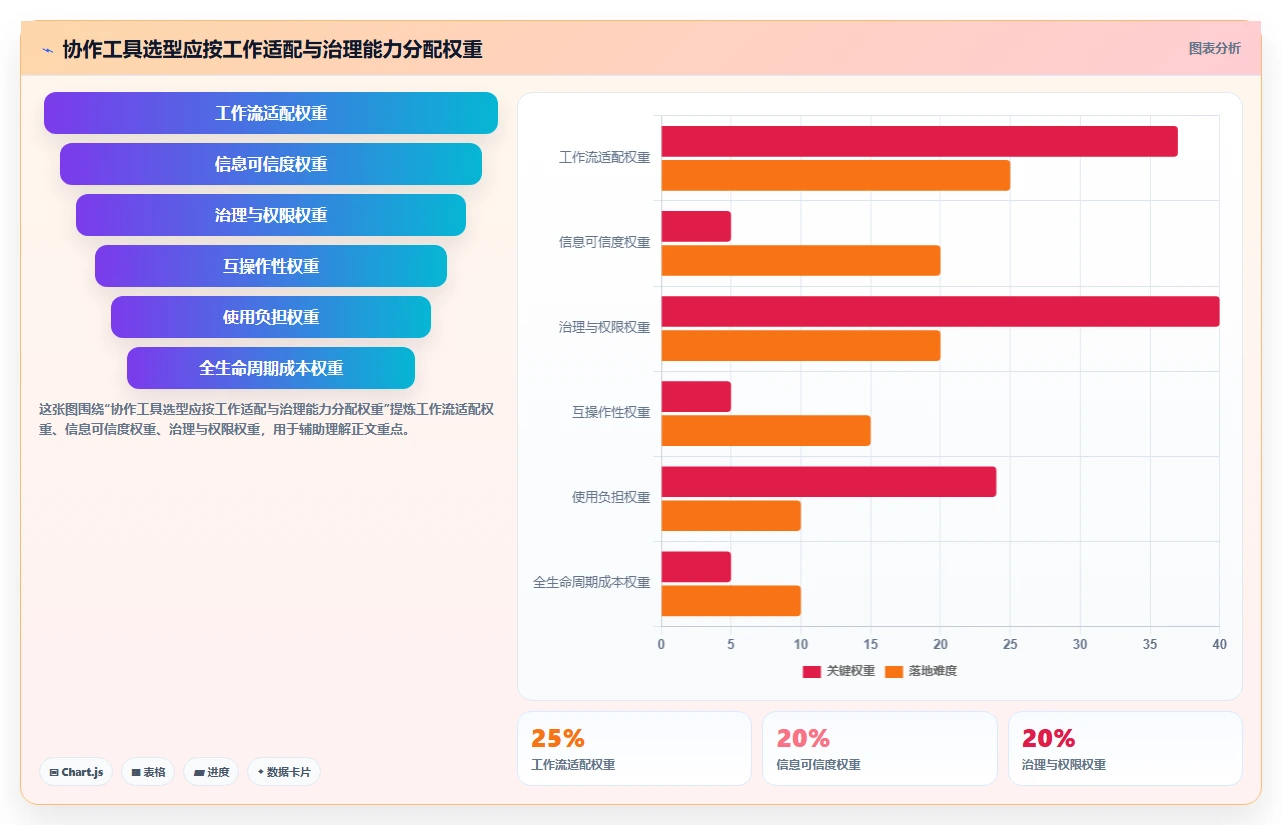
Task: Click the 全生命周期成本权重 y-axis label
Action: tap(592, 582)
